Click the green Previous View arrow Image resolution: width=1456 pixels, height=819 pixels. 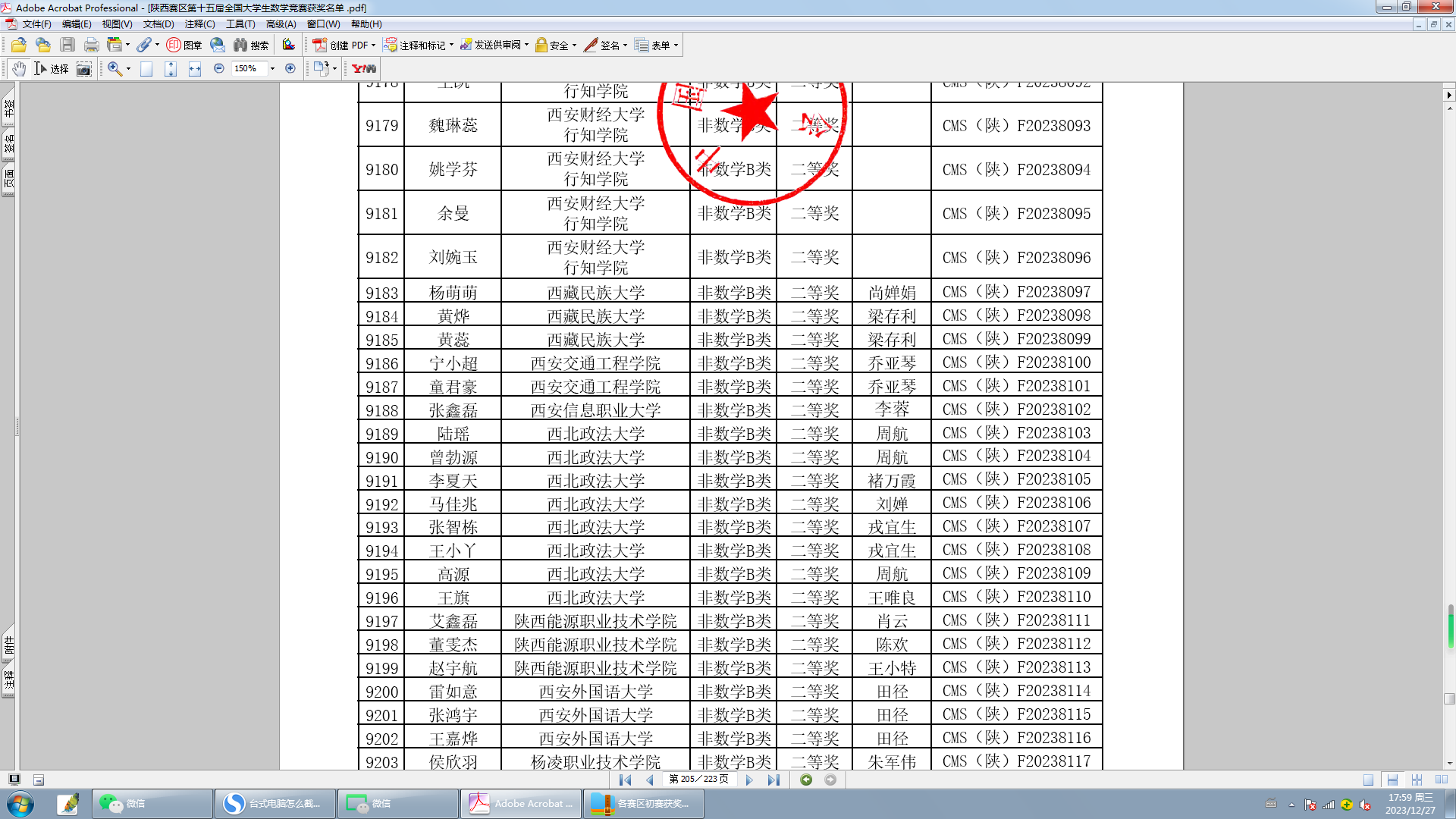click(806, 780)
